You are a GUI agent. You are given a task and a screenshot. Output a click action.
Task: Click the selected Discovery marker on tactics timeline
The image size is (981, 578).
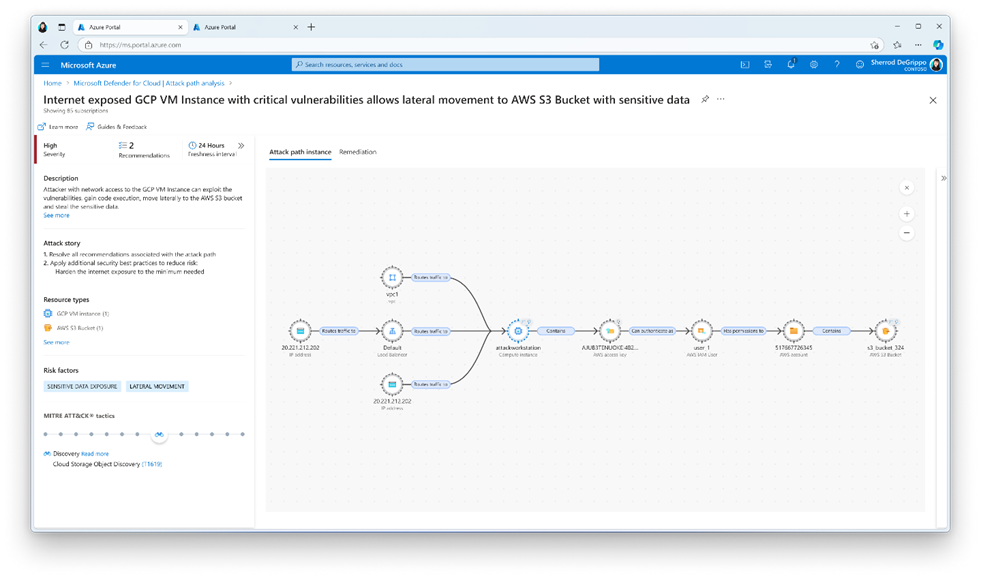[160, 434]
